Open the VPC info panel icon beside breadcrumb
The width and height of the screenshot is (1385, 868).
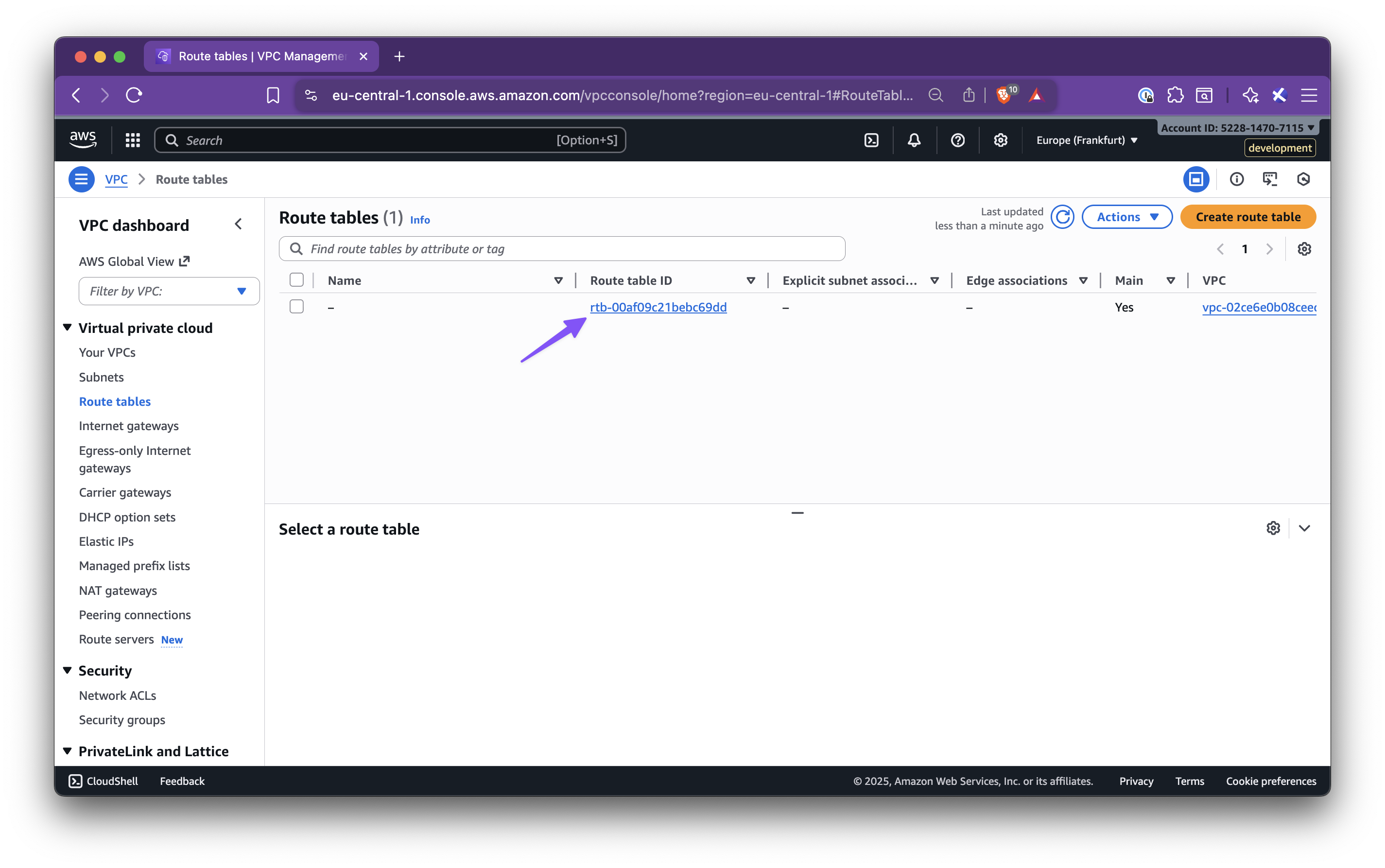coord(1237,179)
